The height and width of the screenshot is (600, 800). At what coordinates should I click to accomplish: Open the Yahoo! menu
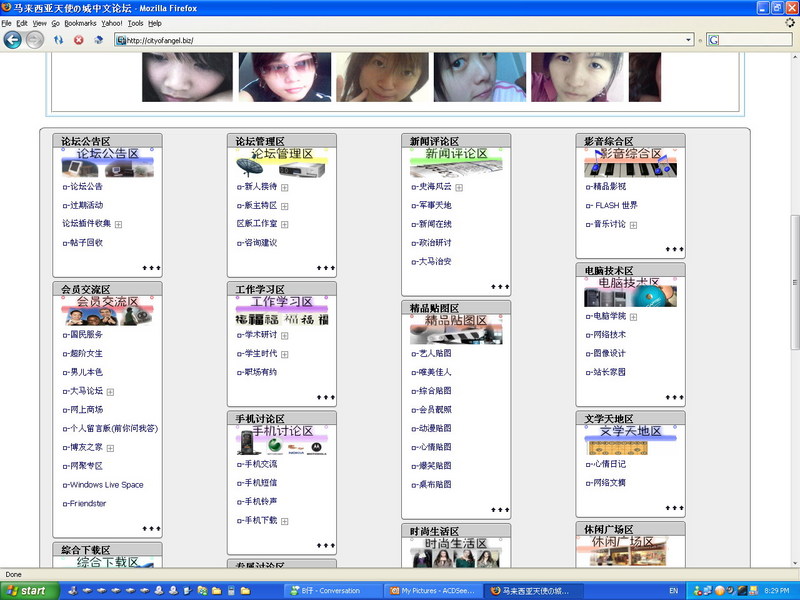111,23
